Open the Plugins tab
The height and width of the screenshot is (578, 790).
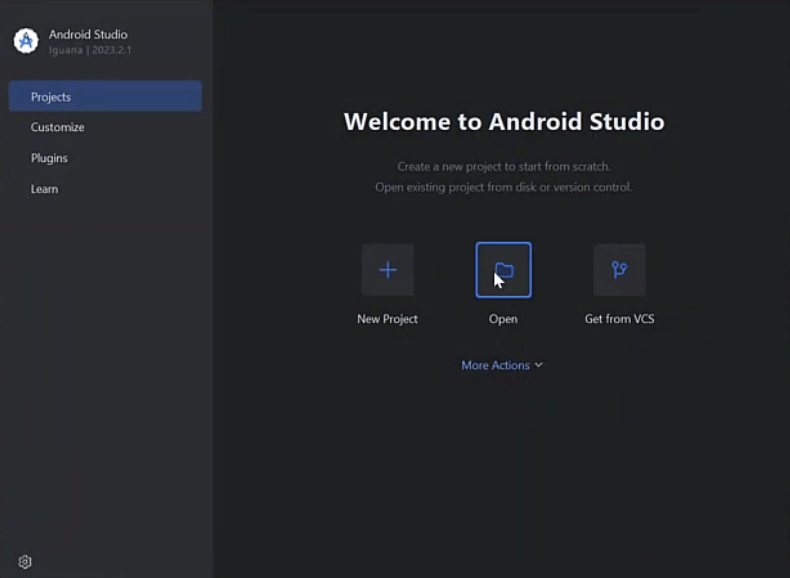(49, 158)
